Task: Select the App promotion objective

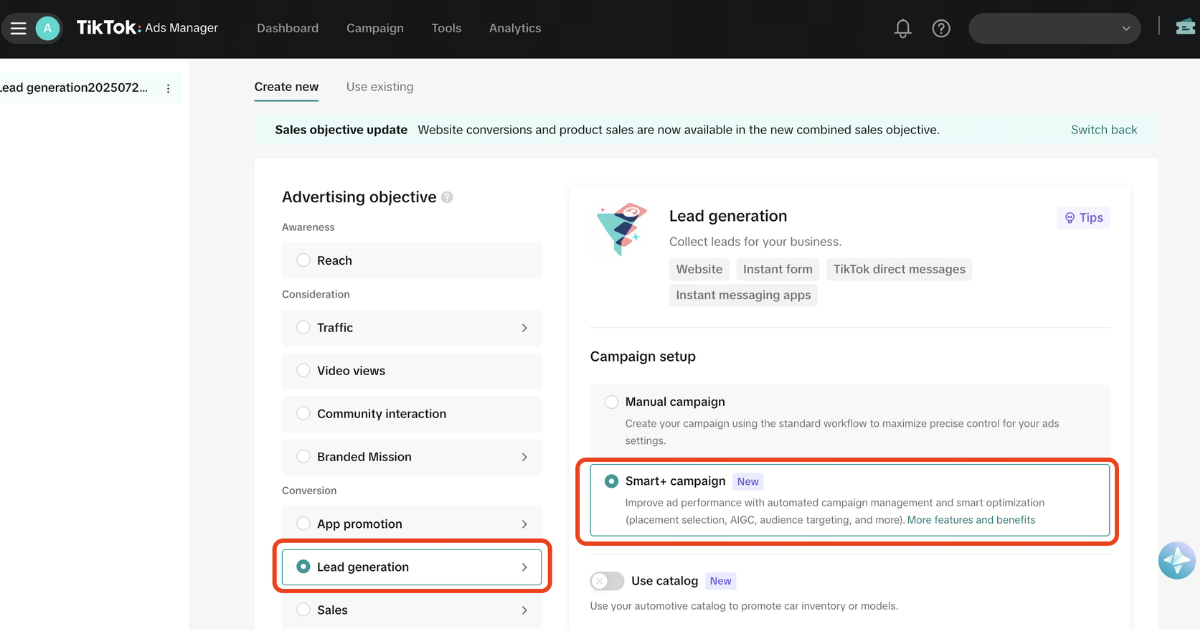Action: [412, 524]
